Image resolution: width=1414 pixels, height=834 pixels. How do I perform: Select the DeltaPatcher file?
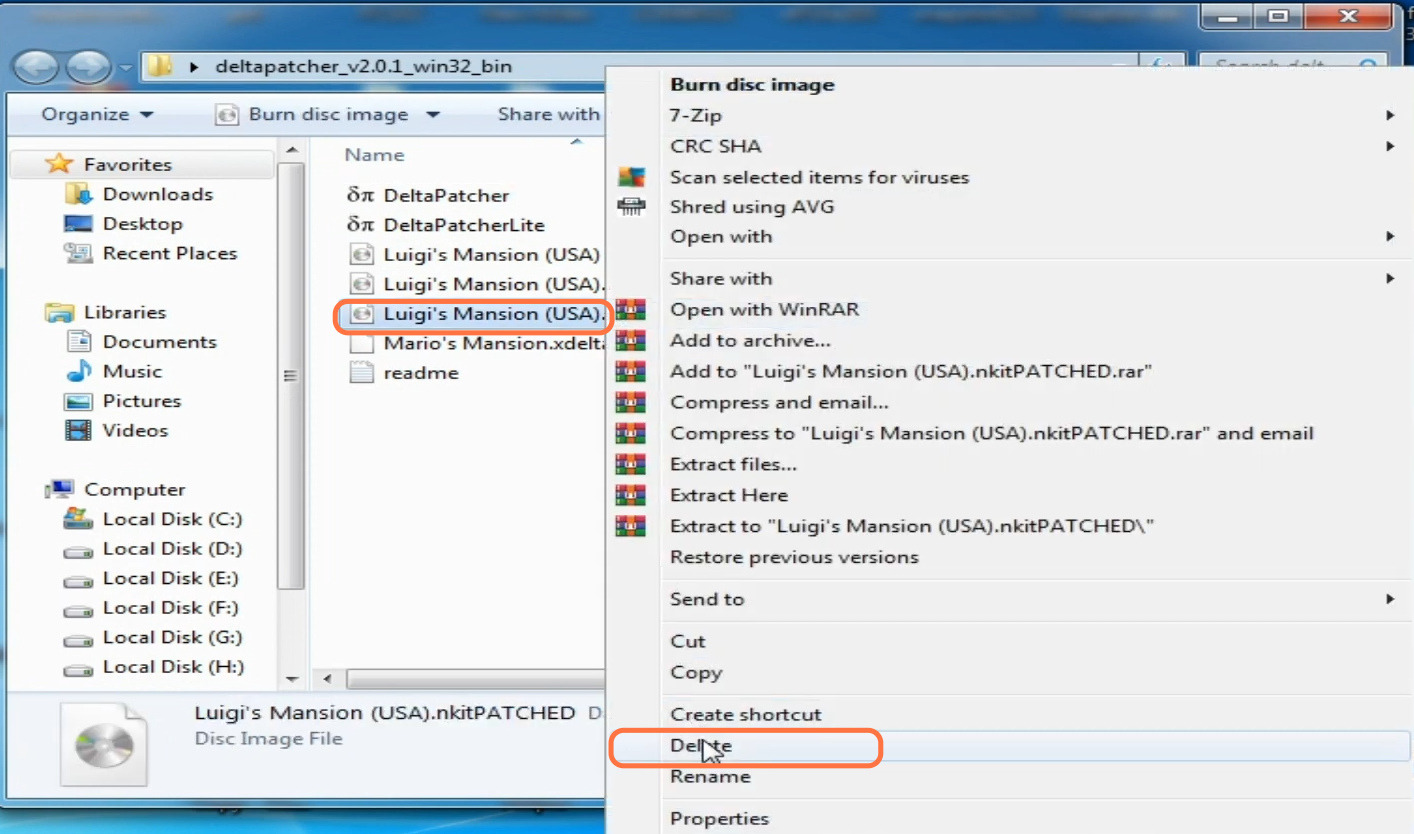pyautogui.click(x=446, y=196)
